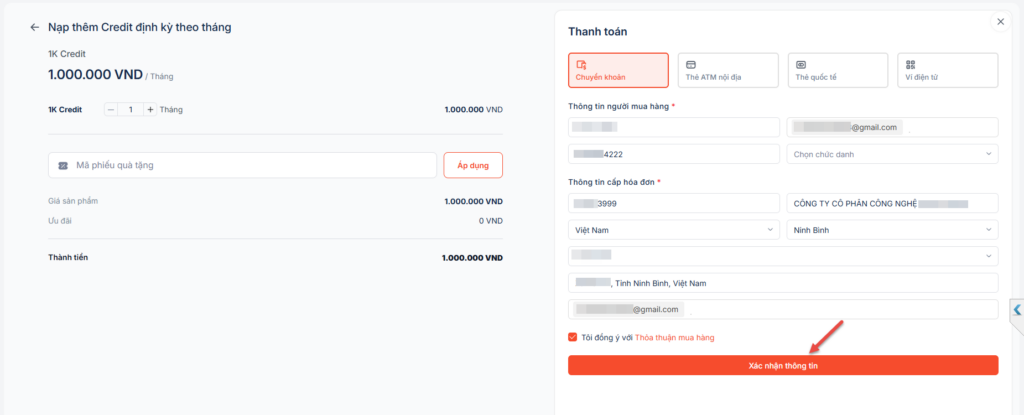Click the Áp dụng voucher button

pos(473,165)
